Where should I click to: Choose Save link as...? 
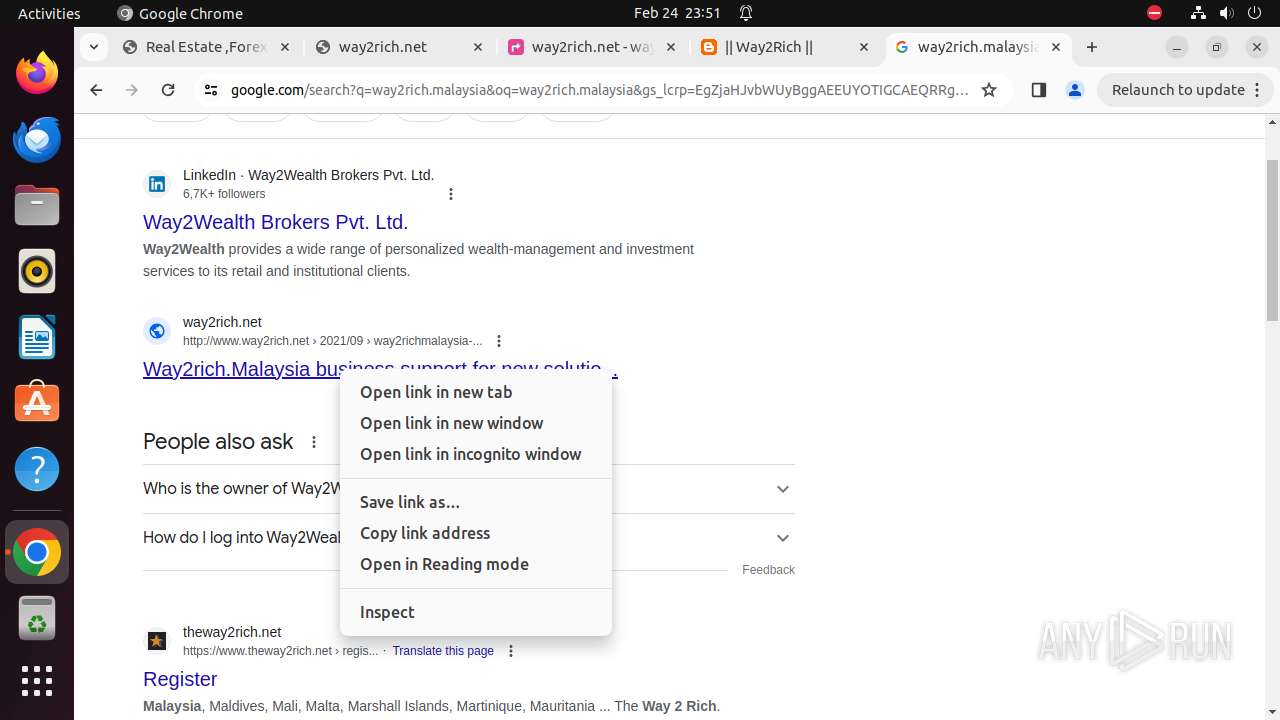(x=476, y=503)
